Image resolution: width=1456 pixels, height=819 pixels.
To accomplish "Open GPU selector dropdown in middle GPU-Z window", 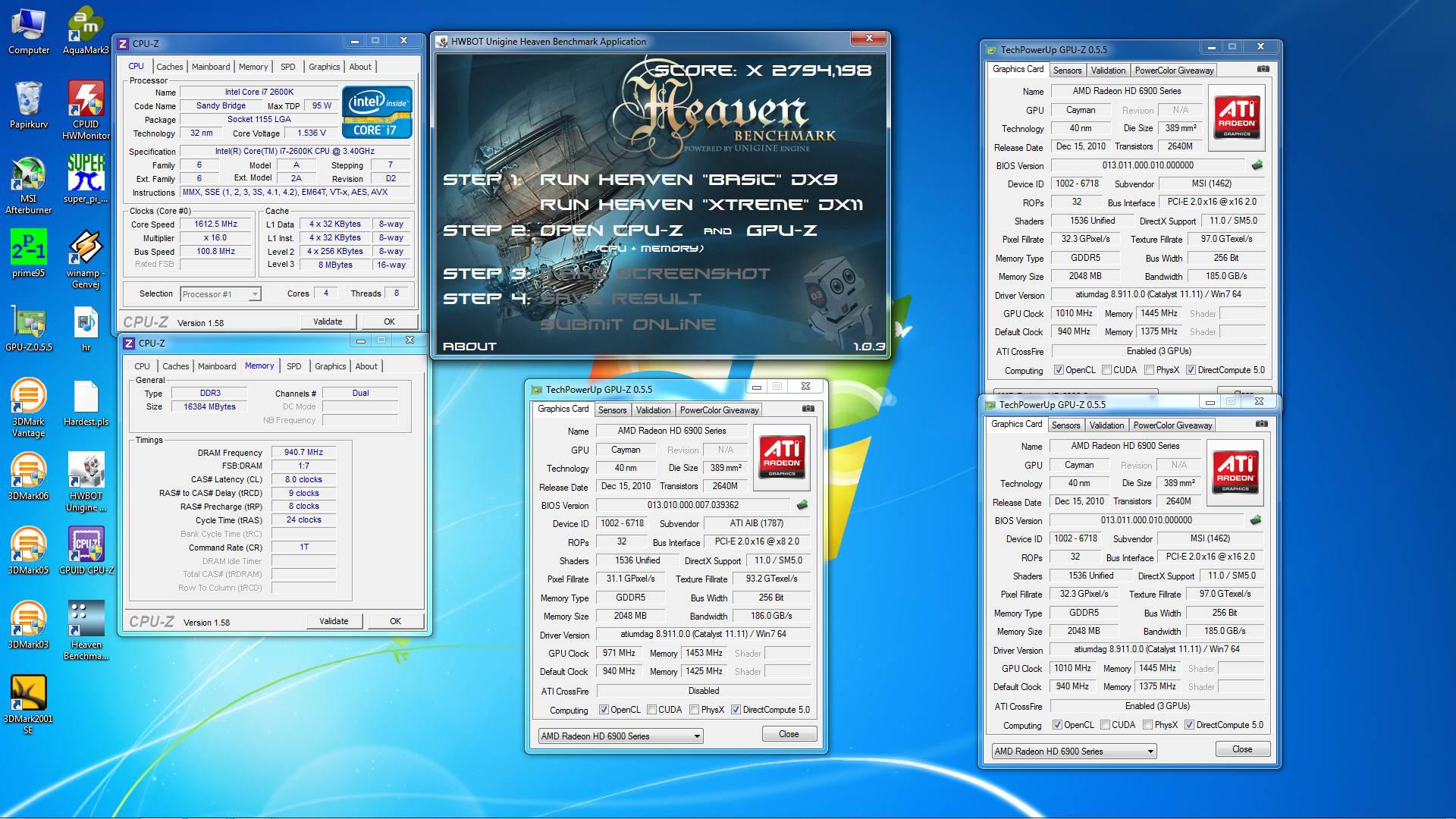I will click(620, 736).
